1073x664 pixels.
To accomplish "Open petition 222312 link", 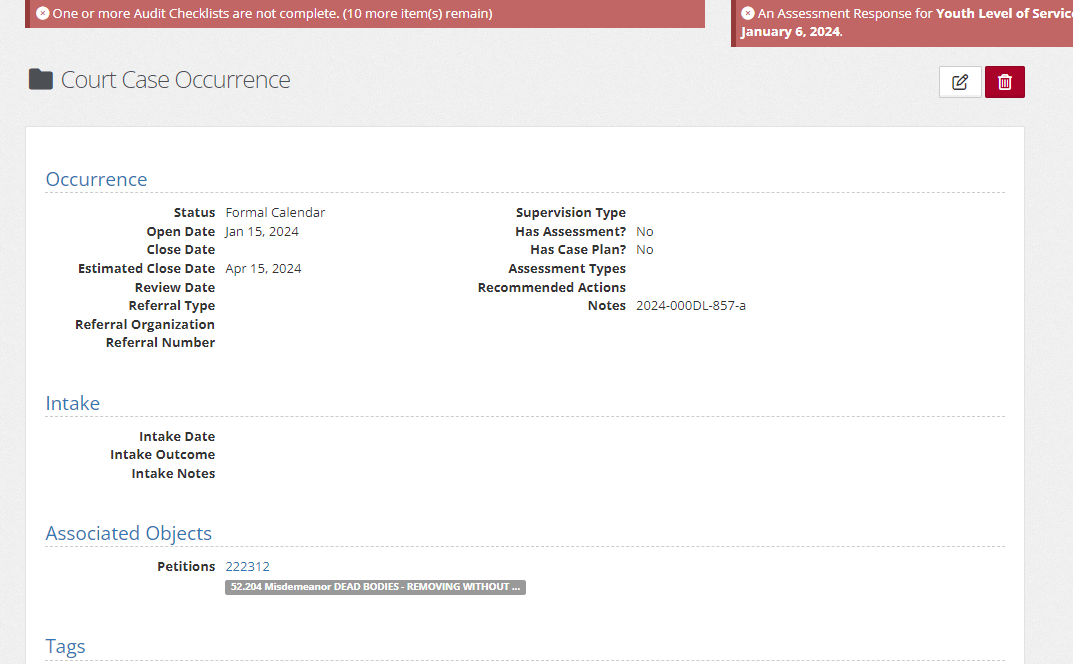I will [x=247, y=566].
